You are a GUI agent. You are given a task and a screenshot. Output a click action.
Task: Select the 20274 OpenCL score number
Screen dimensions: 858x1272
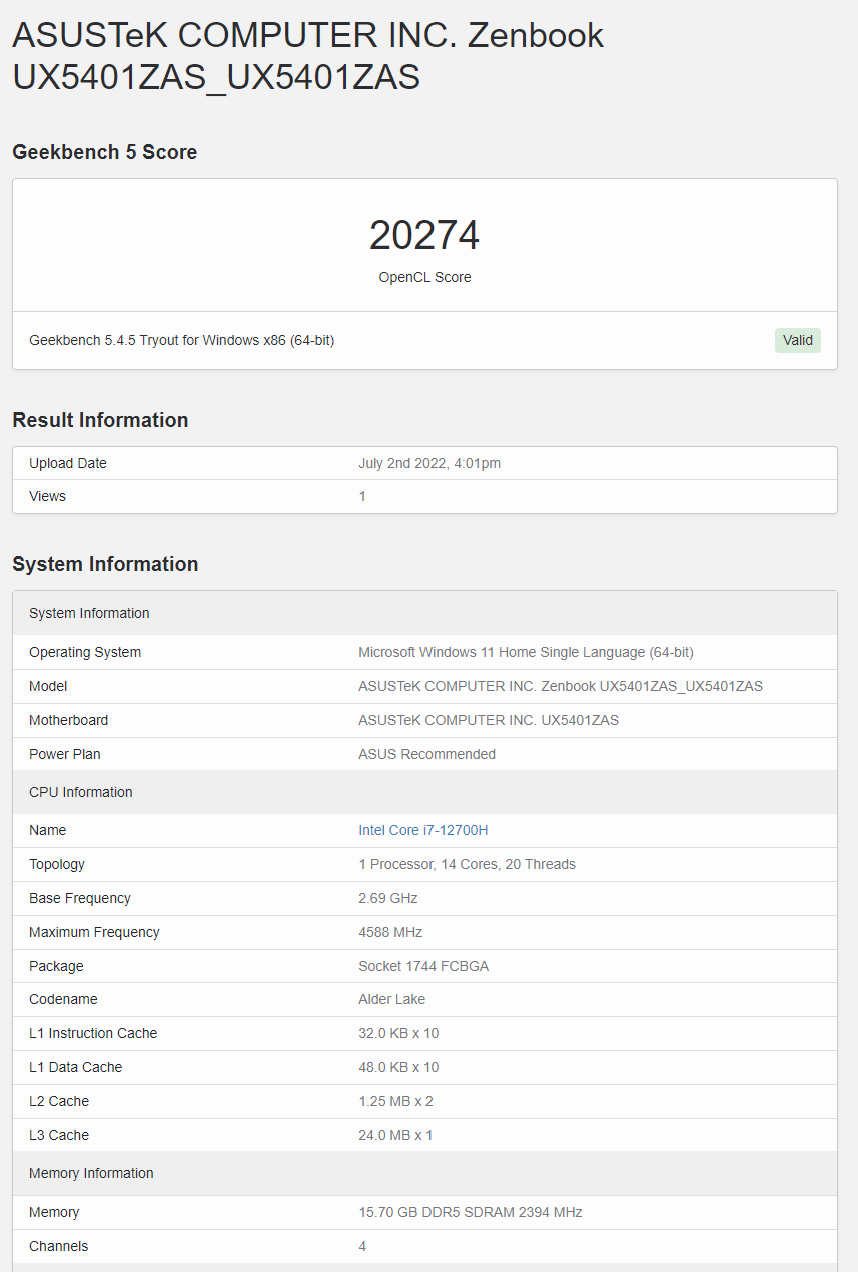[x=424, y=235]
